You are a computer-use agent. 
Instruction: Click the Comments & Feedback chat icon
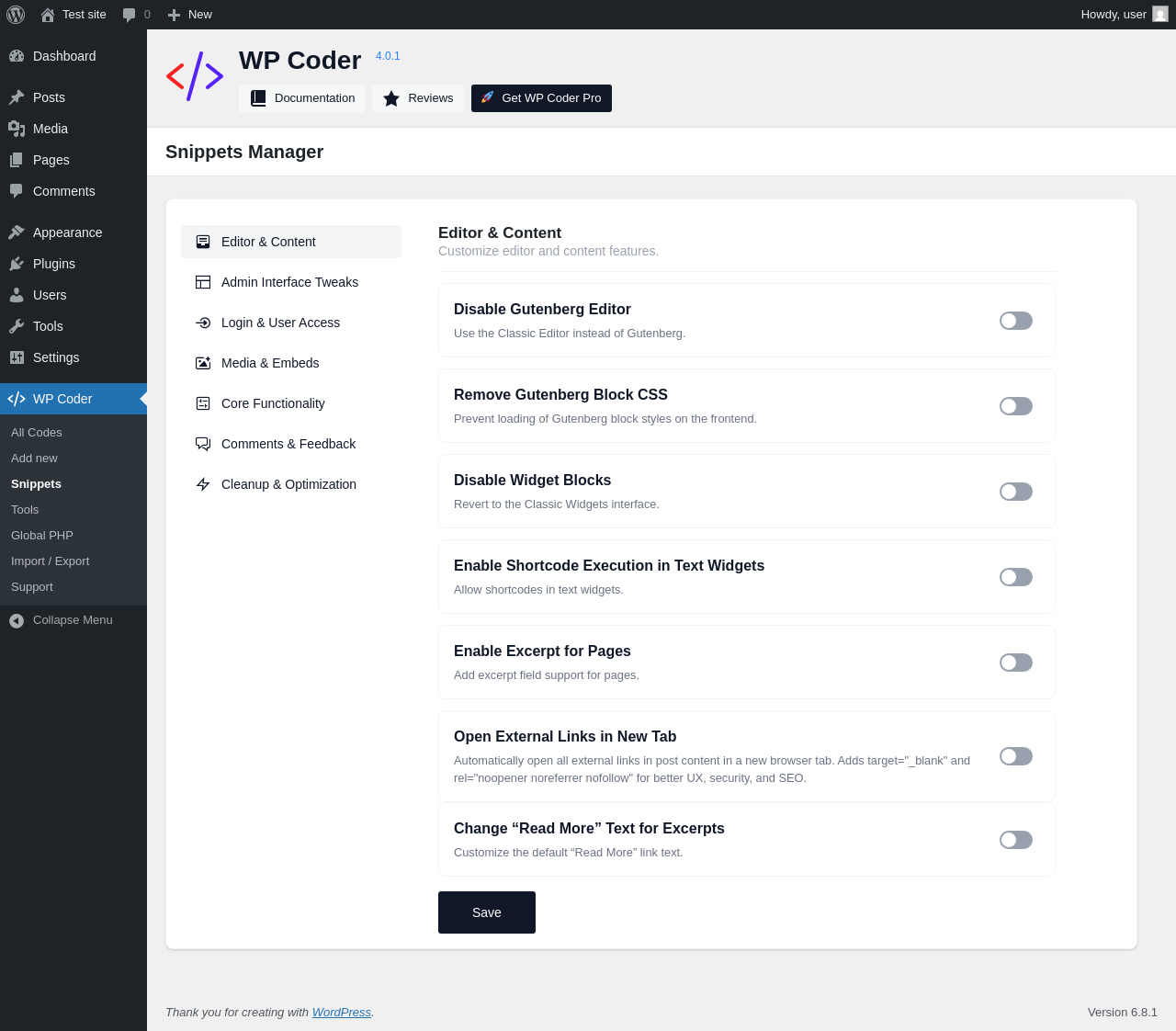point(203,444)
